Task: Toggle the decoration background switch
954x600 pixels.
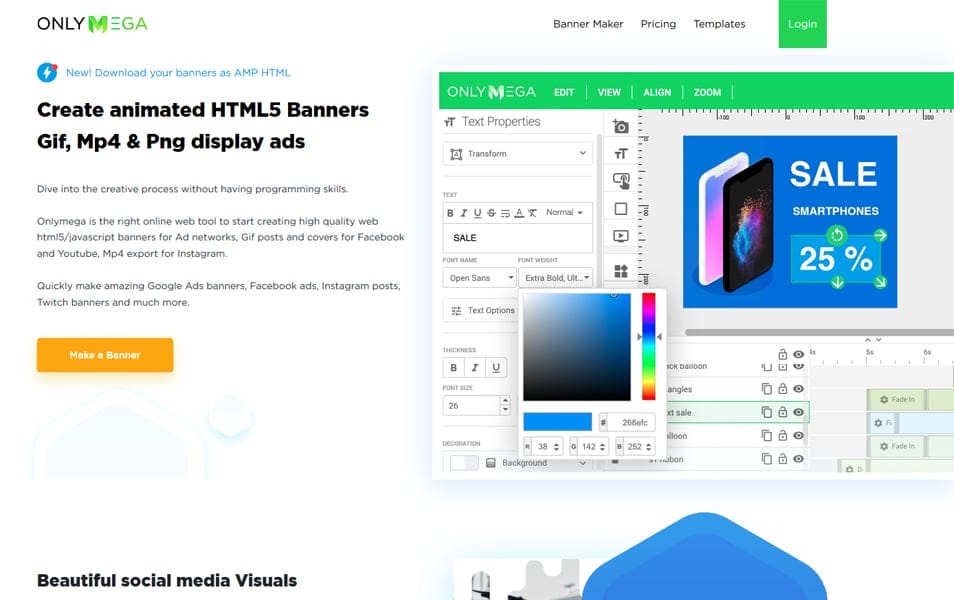Action: click(463, 463)
